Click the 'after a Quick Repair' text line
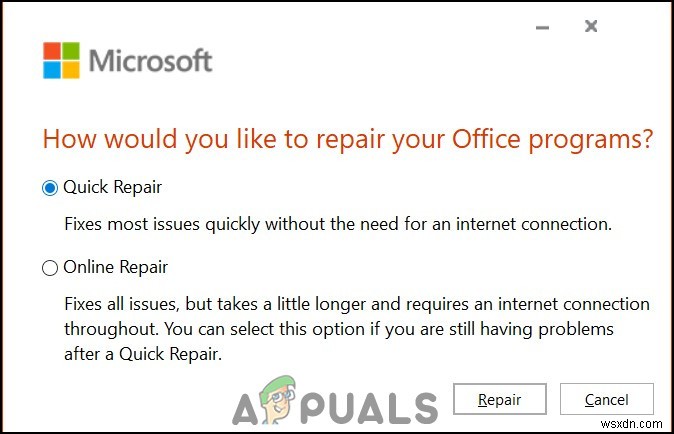The height and width of the screenshot is (434, 674). [147, 354]
